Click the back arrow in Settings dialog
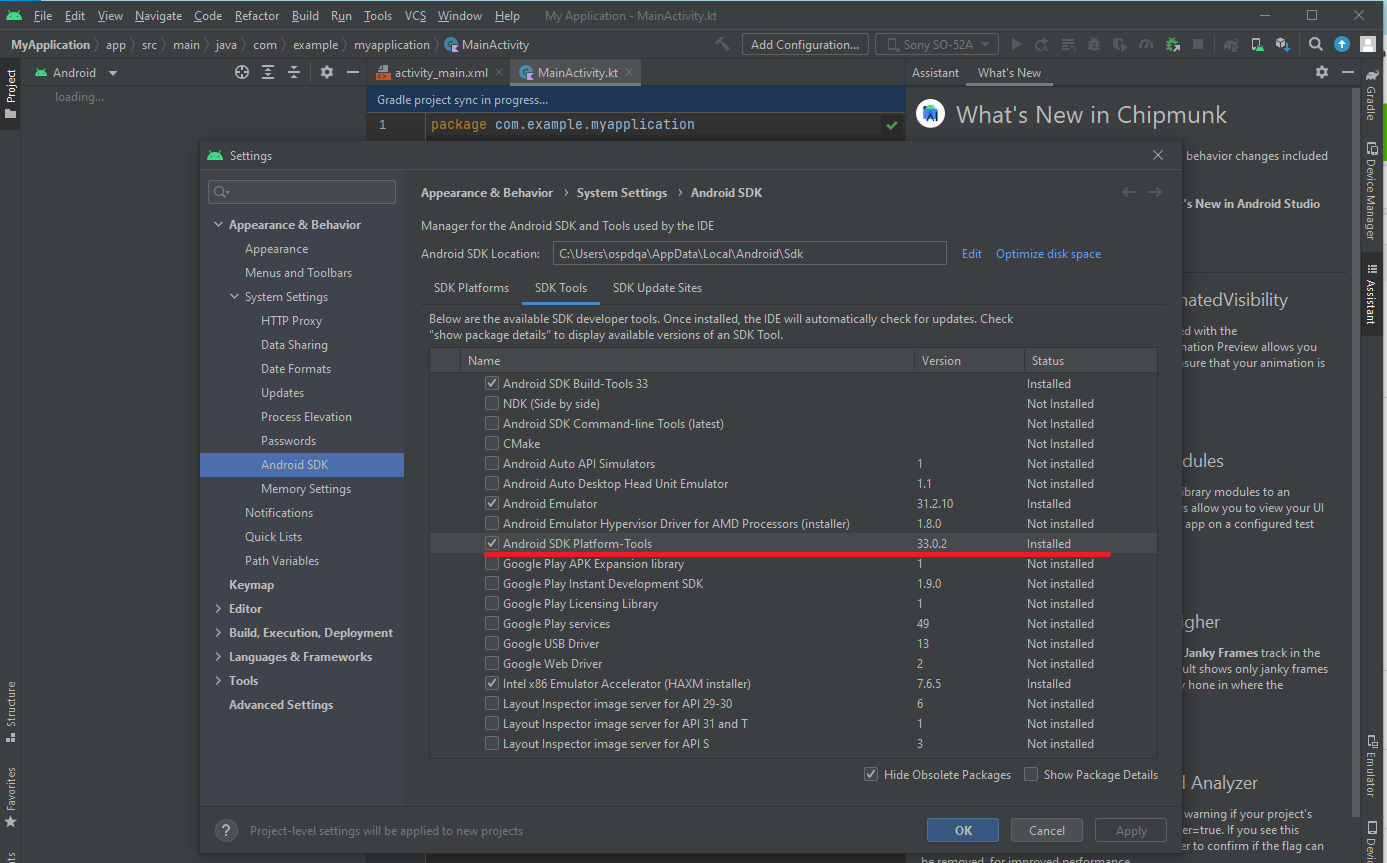Viewport: 1387px width, 863px height. point(1129,192)
